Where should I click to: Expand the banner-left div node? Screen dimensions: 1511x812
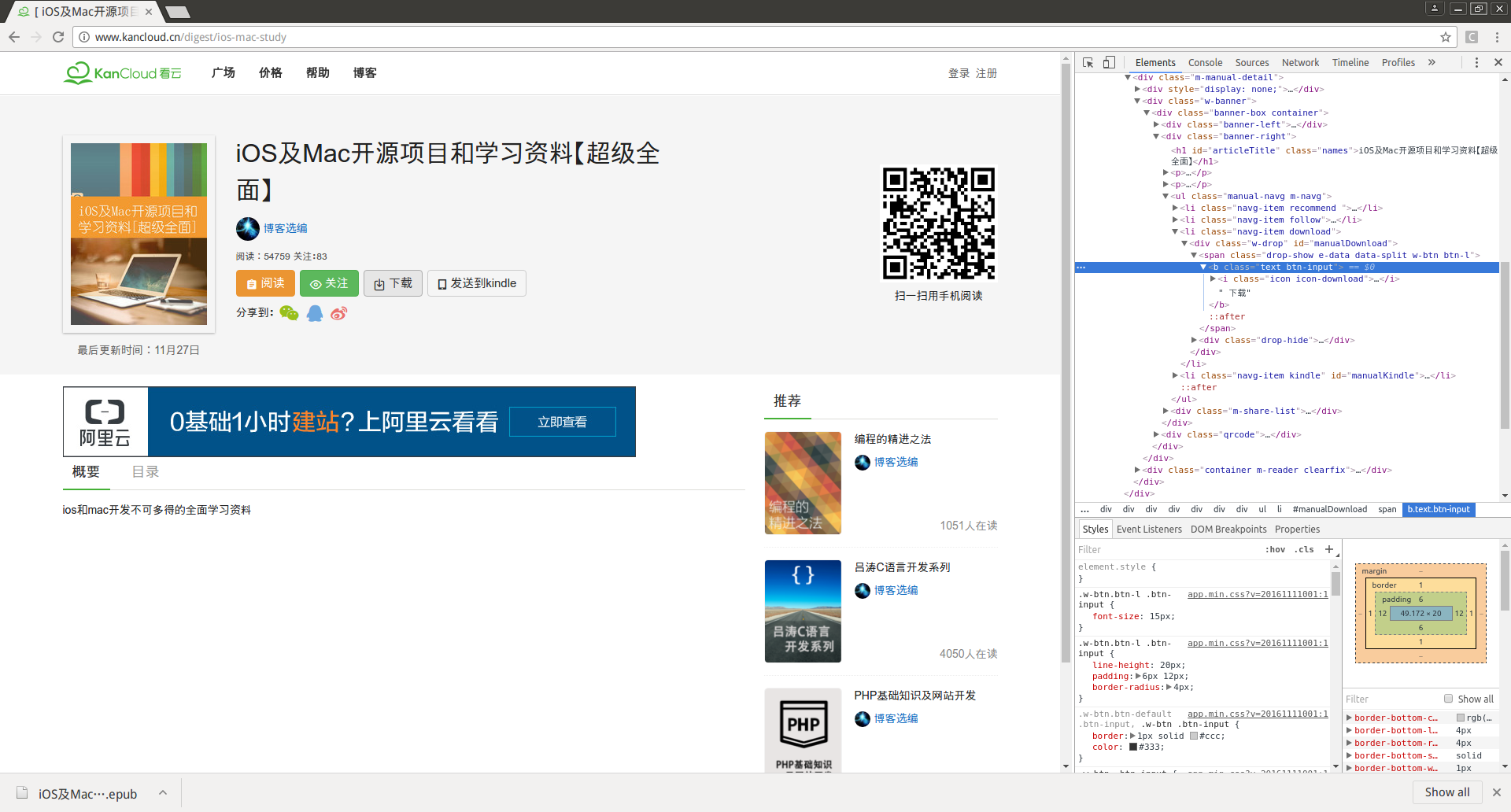coord(1156,124)
